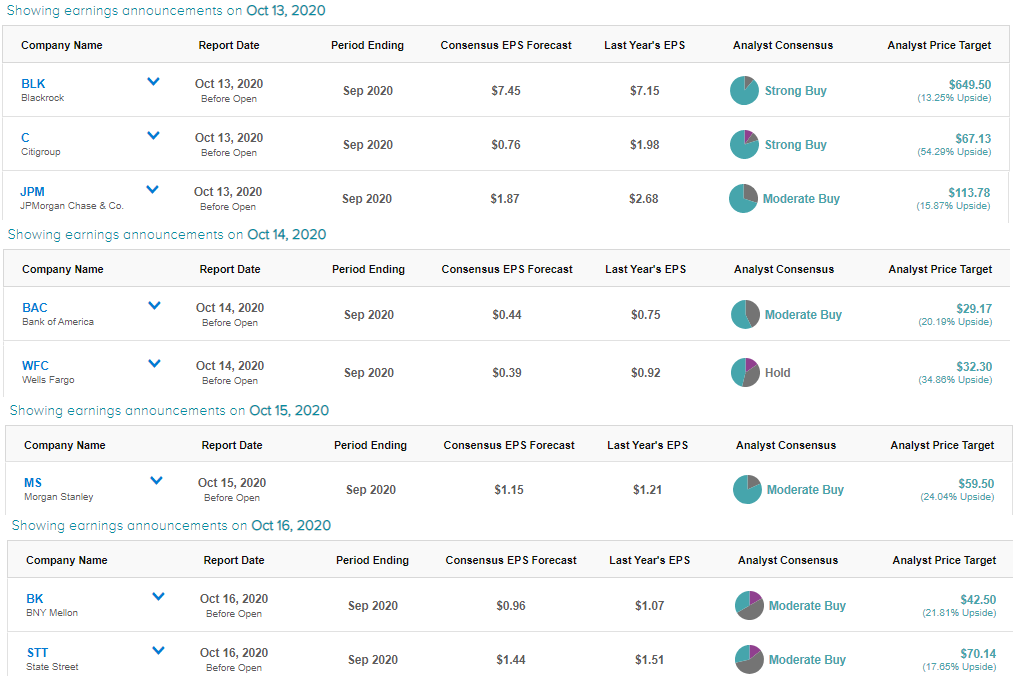This screenshot has width=1013, height=676.
Task: Open the BK ticker link
Action: pos(35,599)
